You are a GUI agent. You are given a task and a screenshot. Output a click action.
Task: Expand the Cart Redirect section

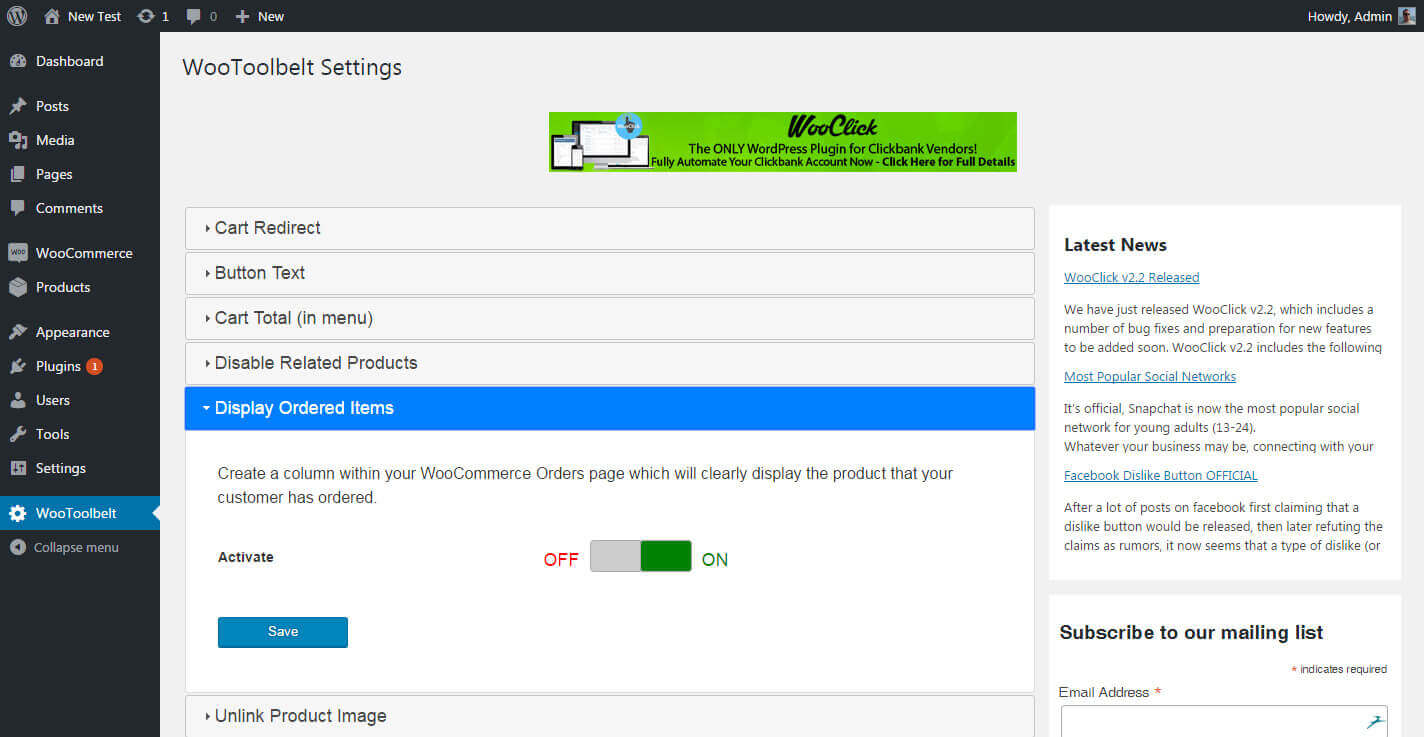click(610, 228)
